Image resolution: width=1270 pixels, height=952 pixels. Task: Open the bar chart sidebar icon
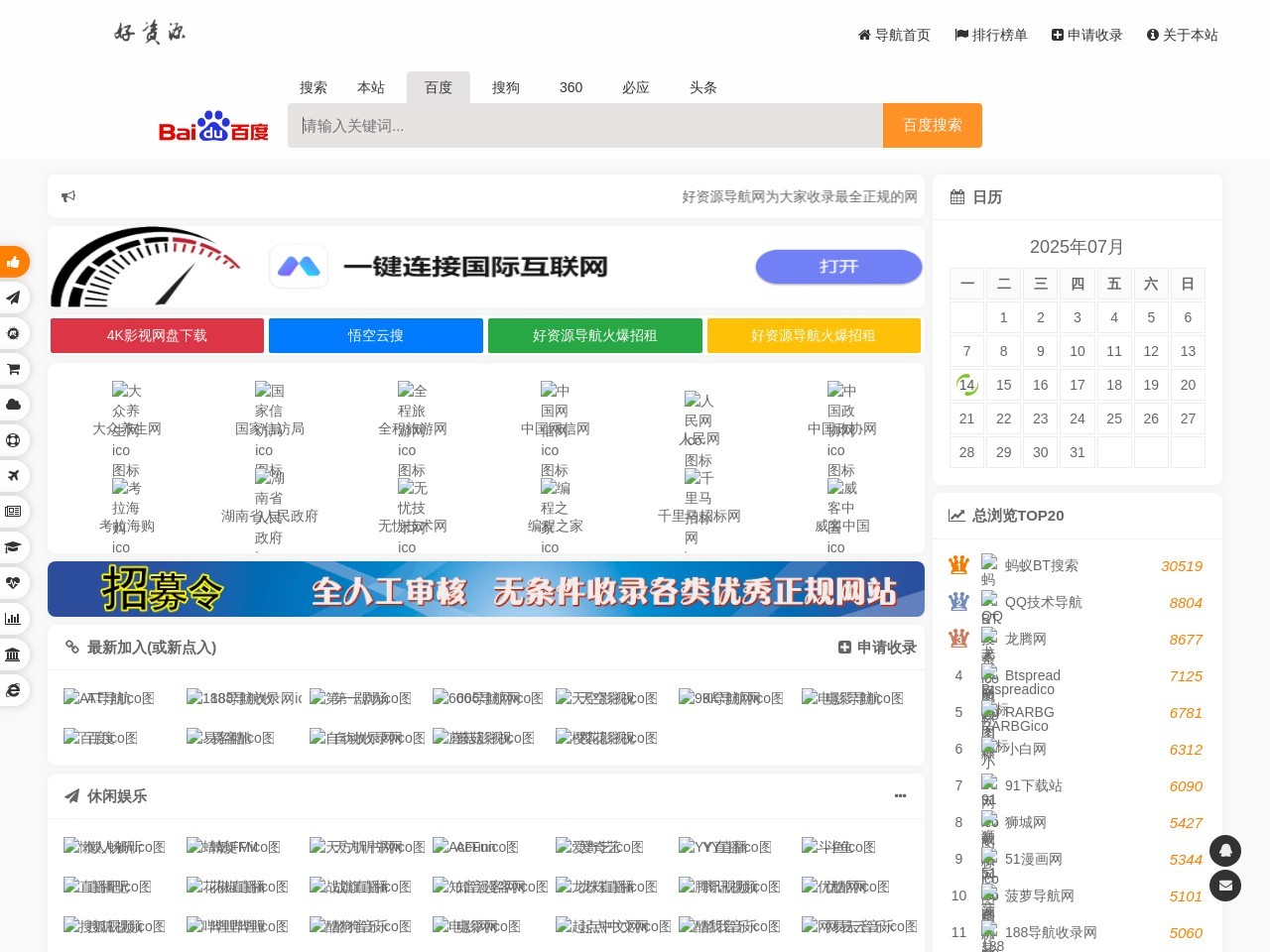tap(14, 619)
